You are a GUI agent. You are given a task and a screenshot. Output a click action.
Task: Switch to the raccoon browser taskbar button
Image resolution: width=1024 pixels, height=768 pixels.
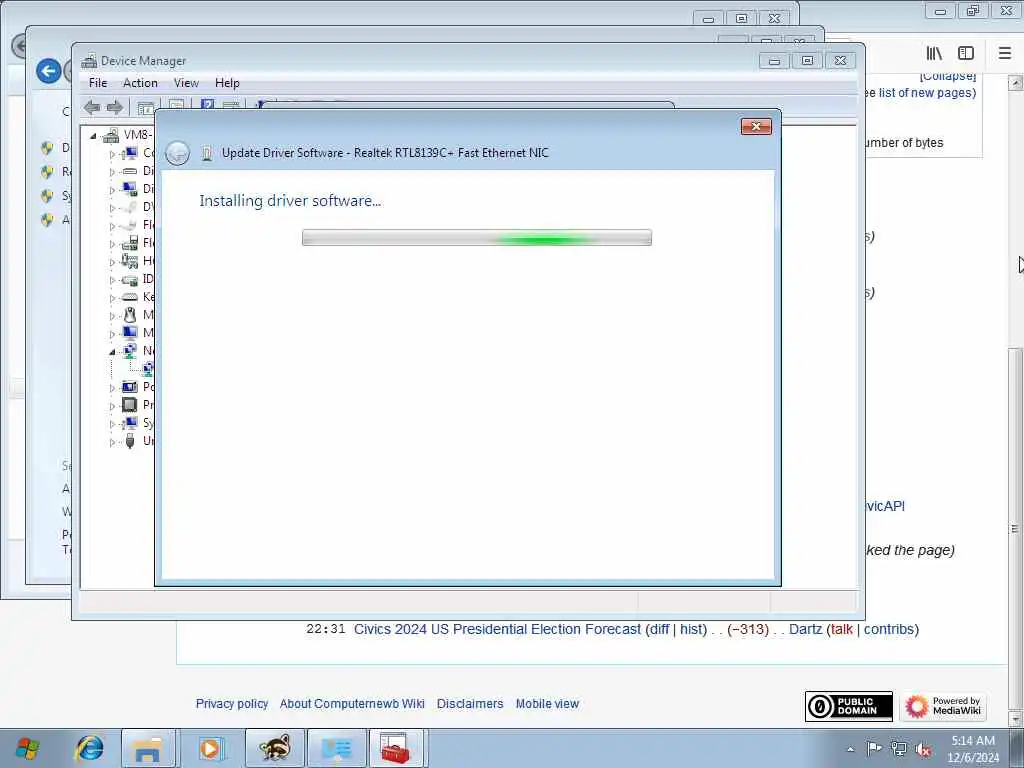click(275, 748)
